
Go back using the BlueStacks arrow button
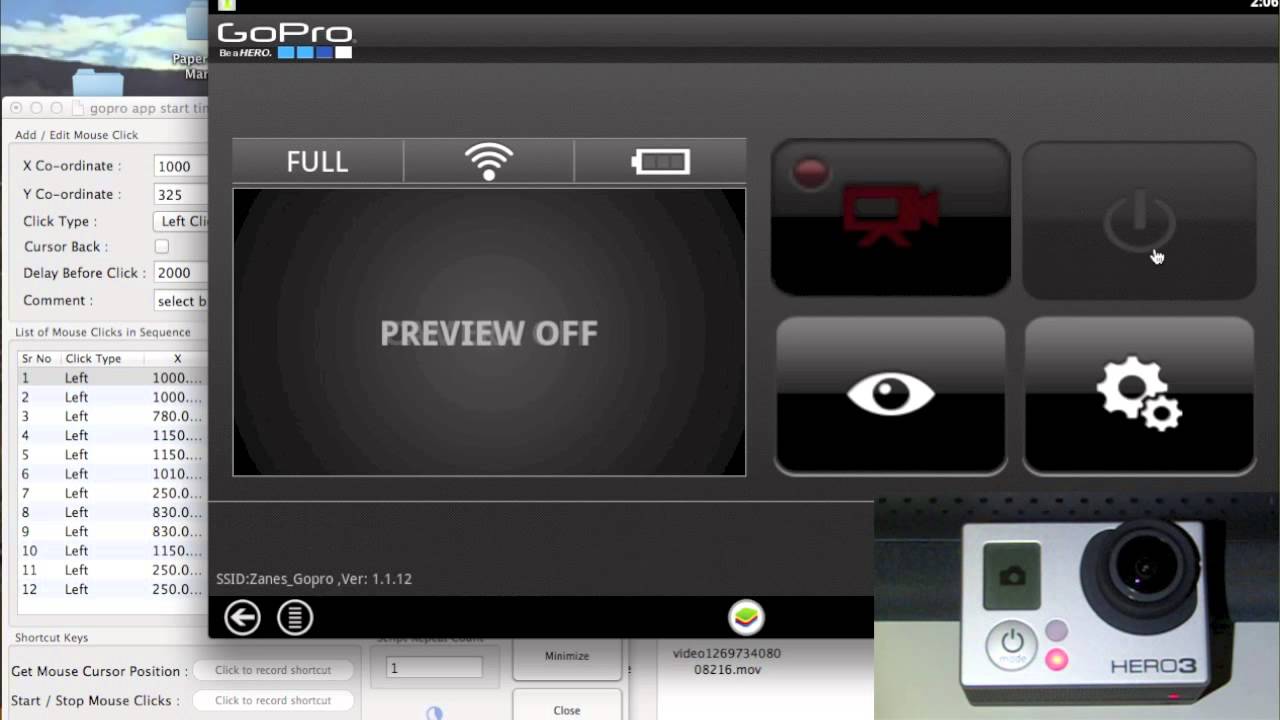tap(242, 617)
